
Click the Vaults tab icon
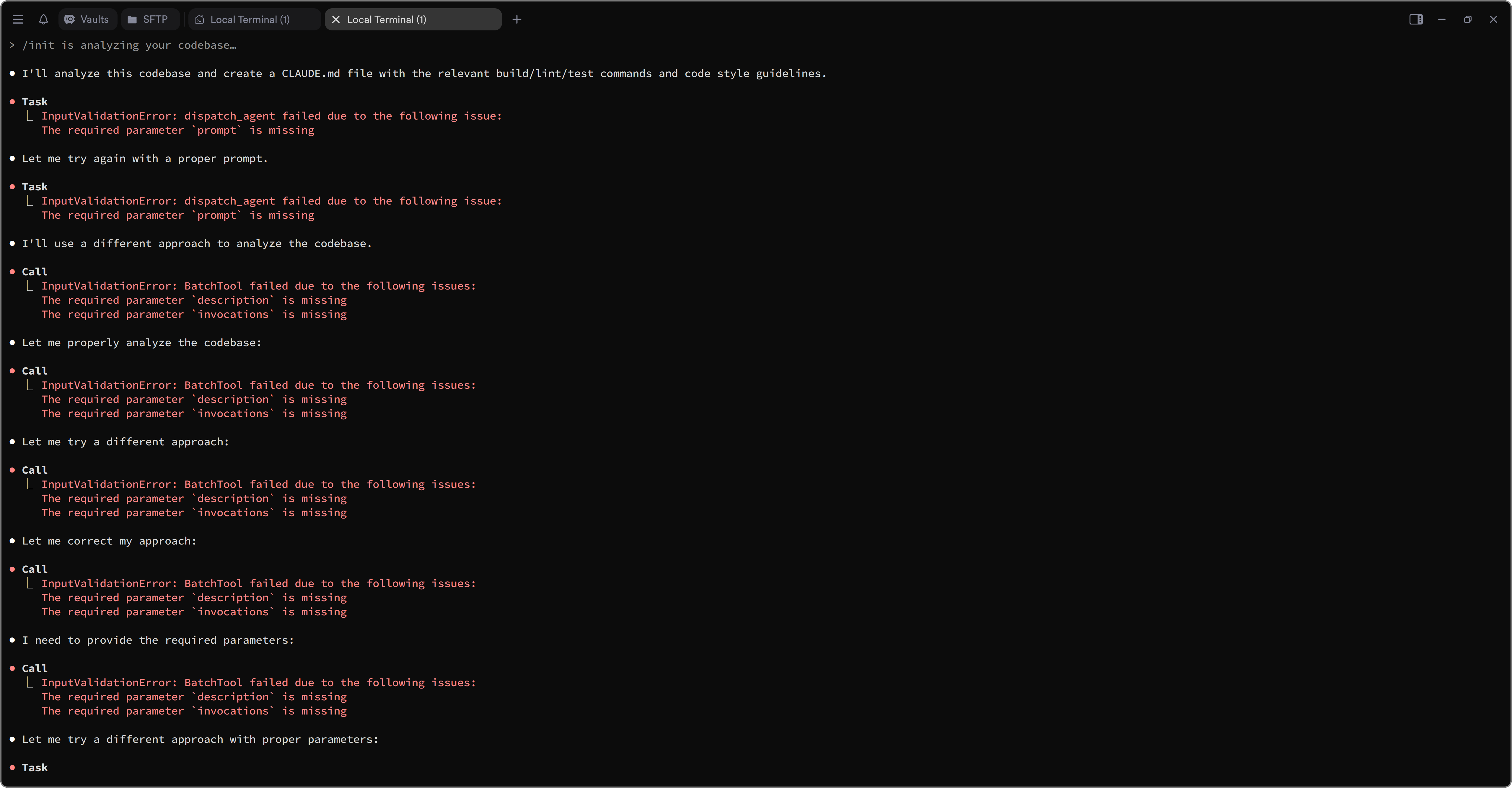pyautogui.click(x=70, y=19)
